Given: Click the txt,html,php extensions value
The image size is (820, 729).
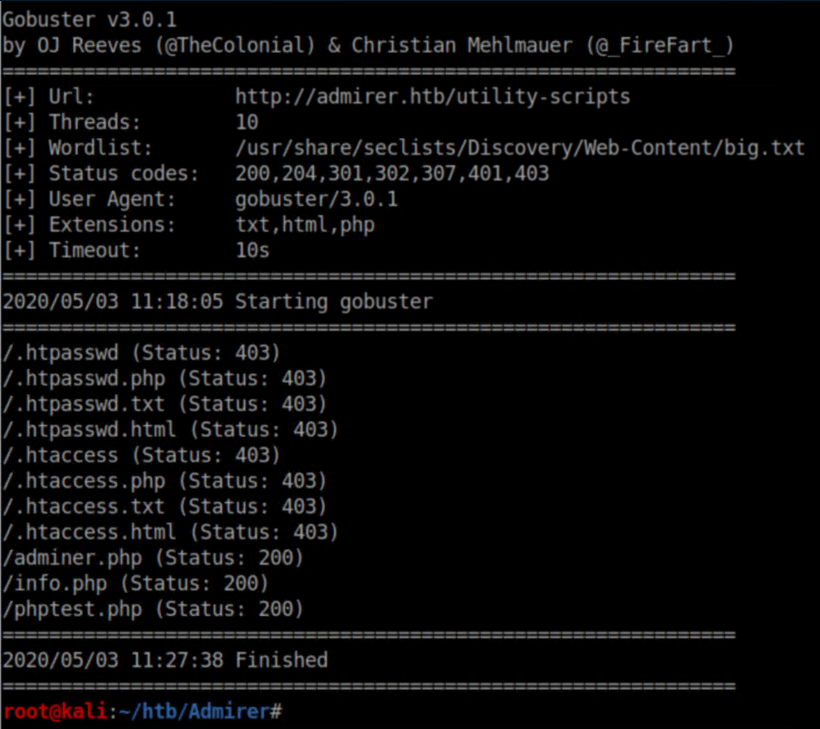Looking at the screenshot, I should click(x=305, y=225).
